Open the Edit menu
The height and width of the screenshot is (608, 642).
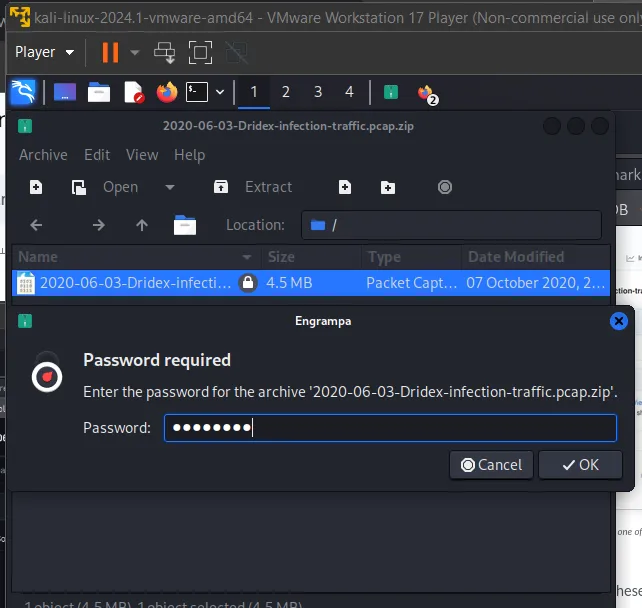coord(97,155)
